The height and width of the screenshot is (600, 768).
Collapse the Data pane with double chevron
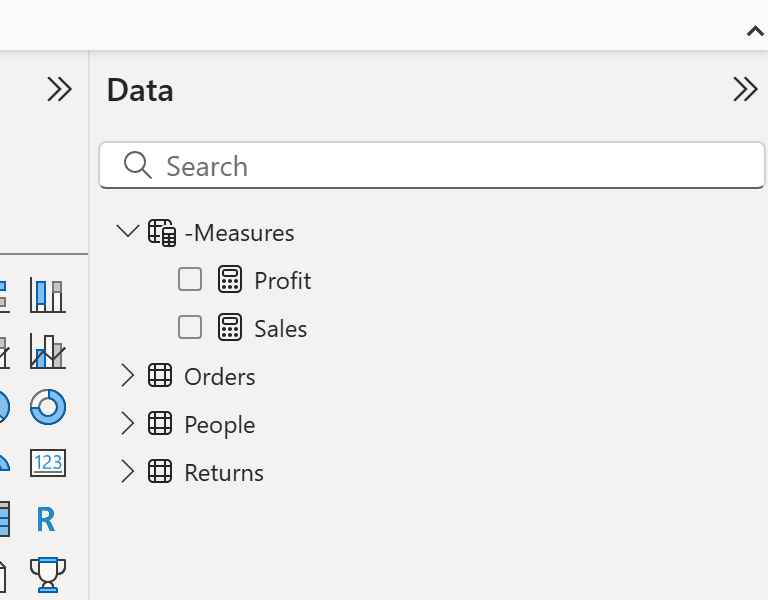click(745, 90)
